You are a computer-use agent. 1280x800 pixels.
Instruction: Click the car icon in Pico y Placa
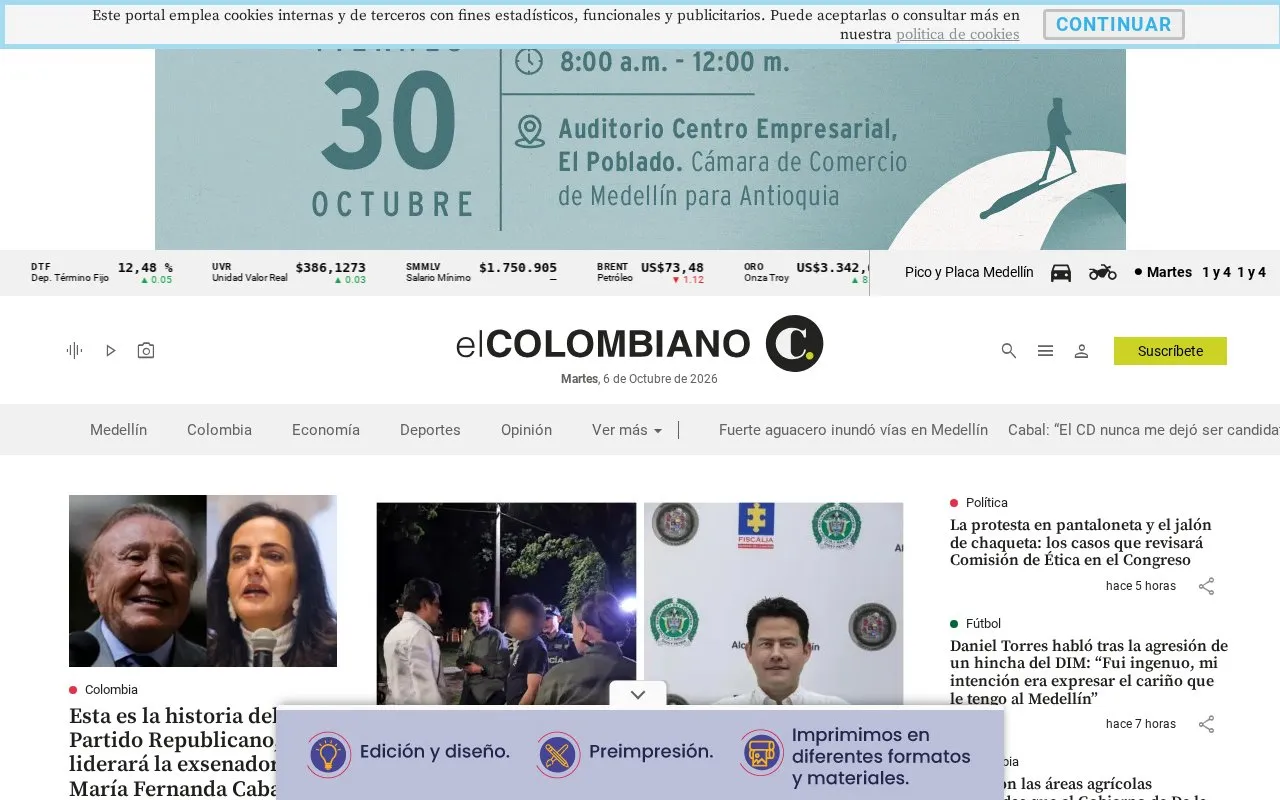1061,272
